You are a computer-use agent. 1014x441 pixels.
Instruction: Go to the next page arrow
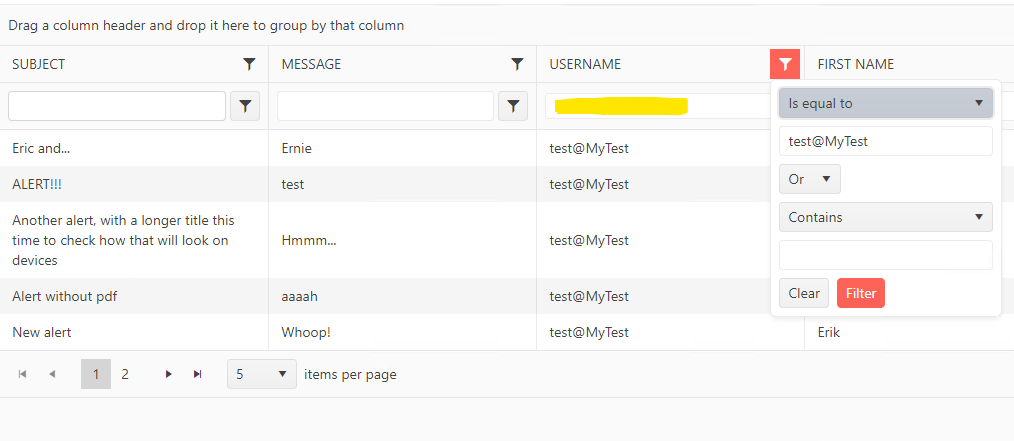coord(168,374)
